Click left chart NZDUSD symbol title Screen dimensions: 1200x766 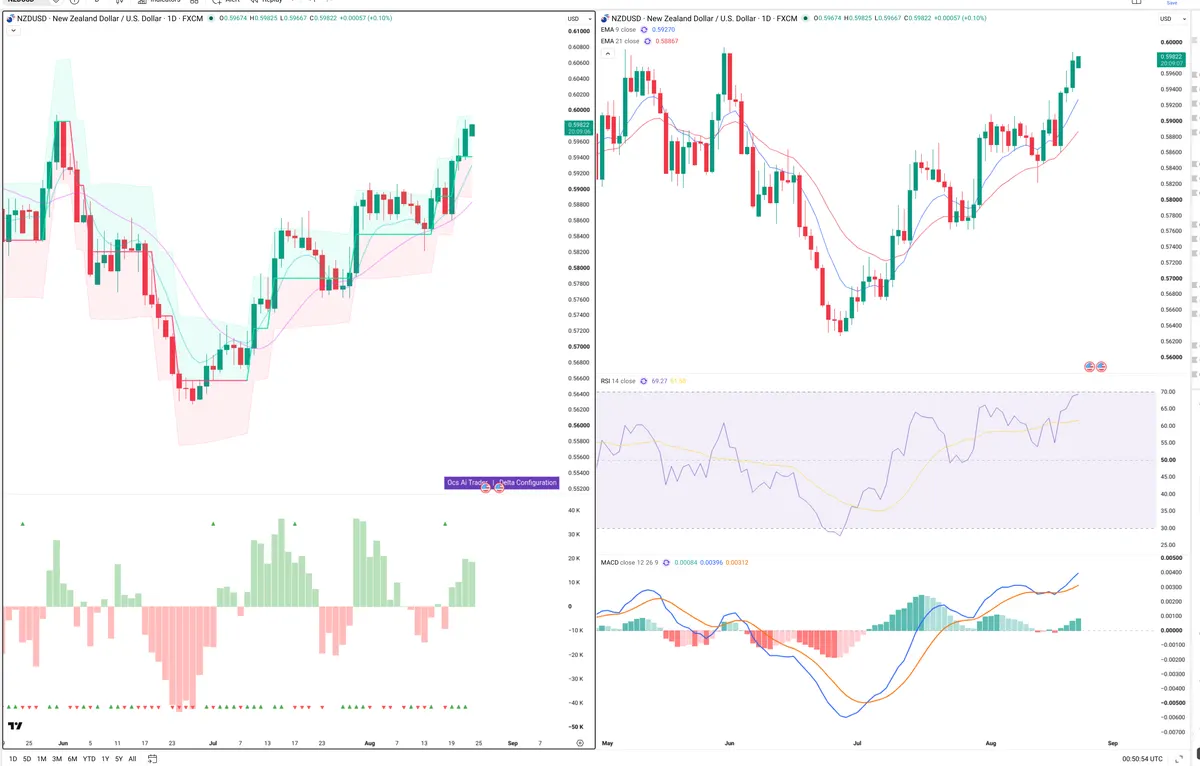(111, 18)
